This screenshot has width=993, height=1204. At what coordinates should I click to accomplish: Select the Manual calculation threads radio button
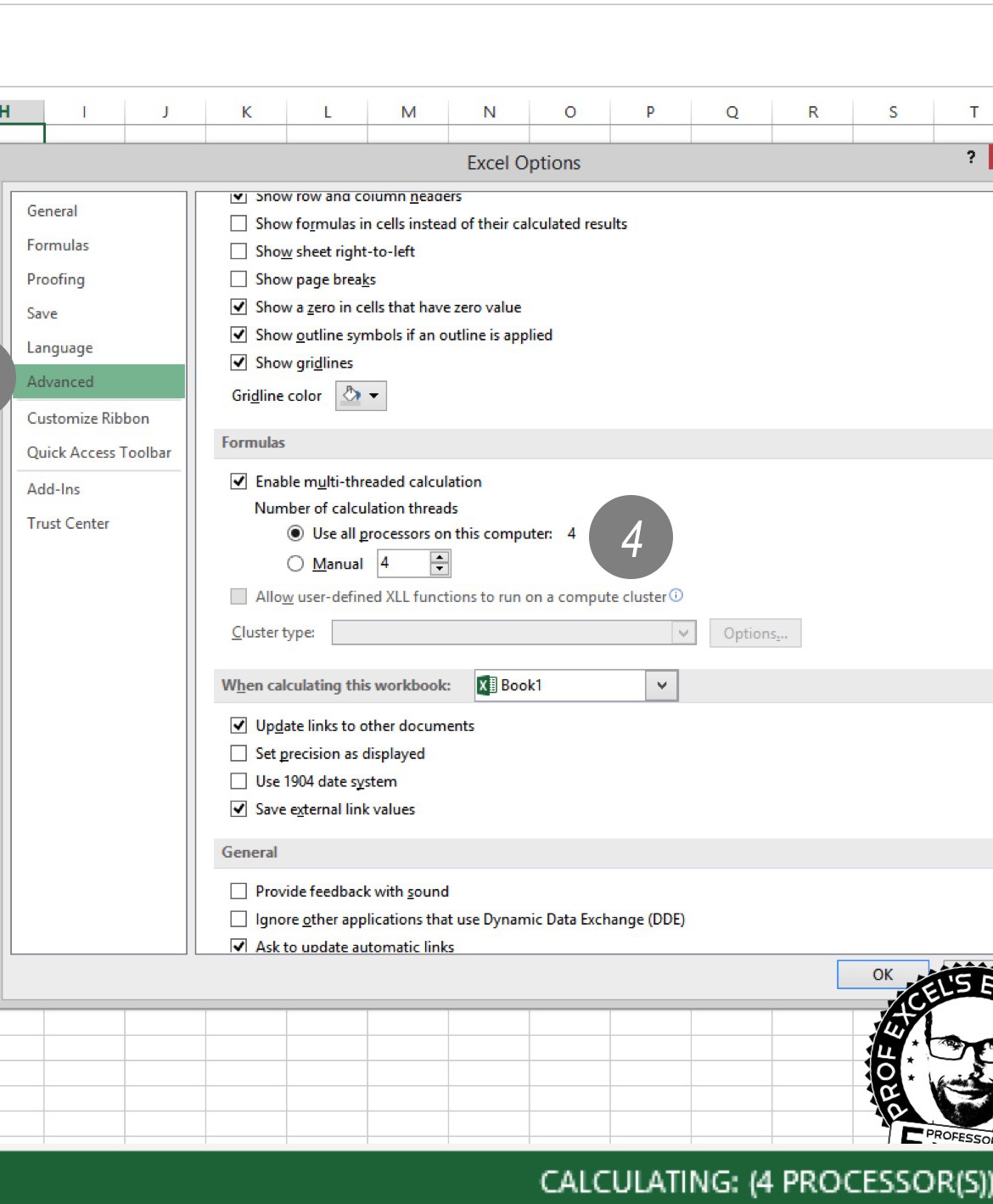[295, 563]
